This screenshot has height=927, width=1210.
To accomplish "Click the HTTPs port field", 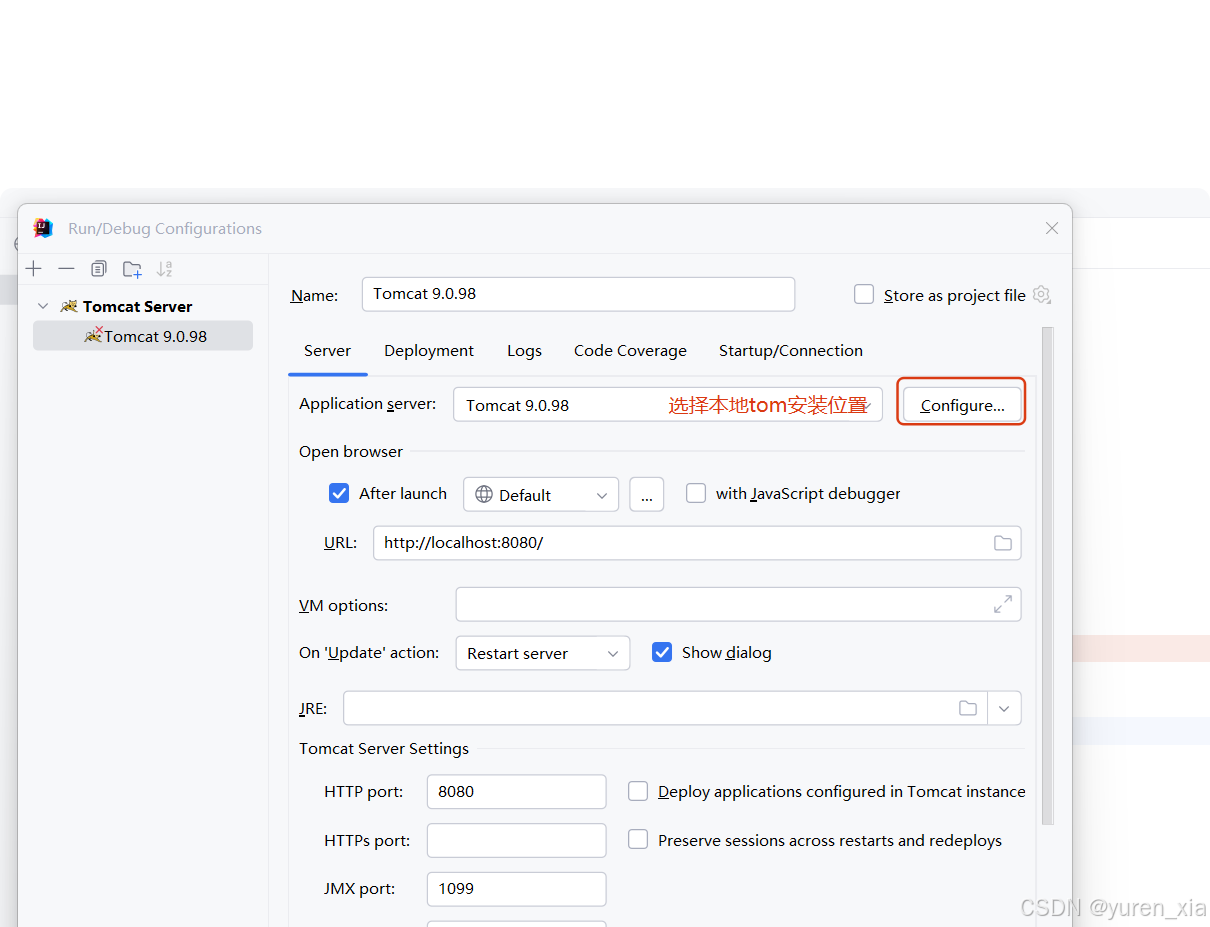I will click(x=516, y=840).
